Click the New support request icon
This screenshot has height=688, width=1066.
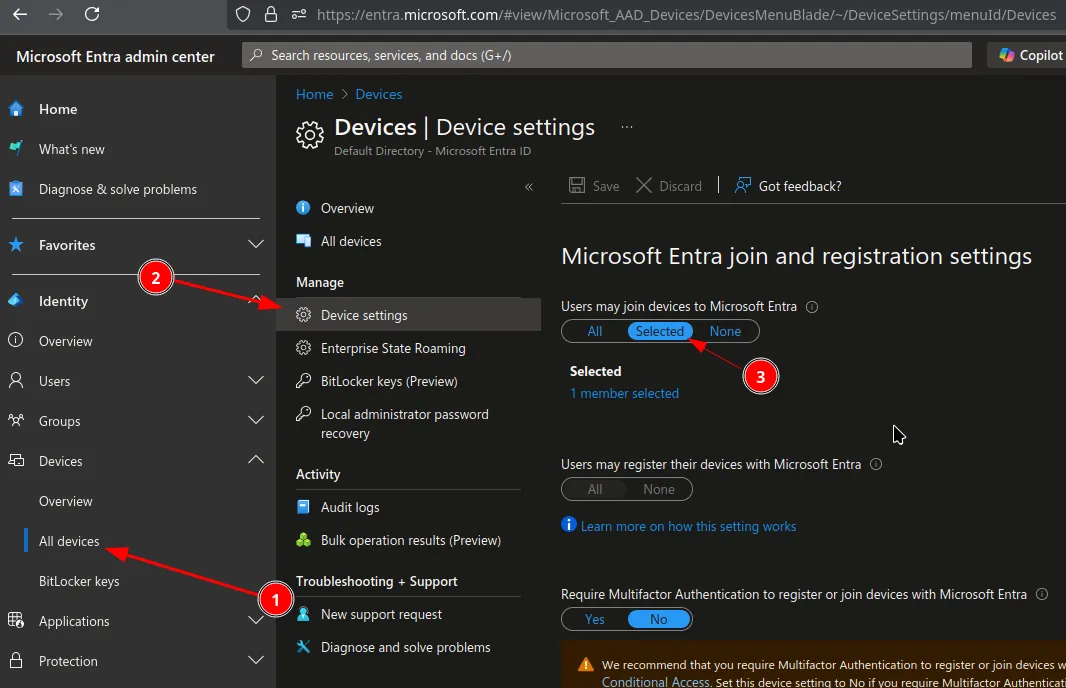click(x=303, y=613)
